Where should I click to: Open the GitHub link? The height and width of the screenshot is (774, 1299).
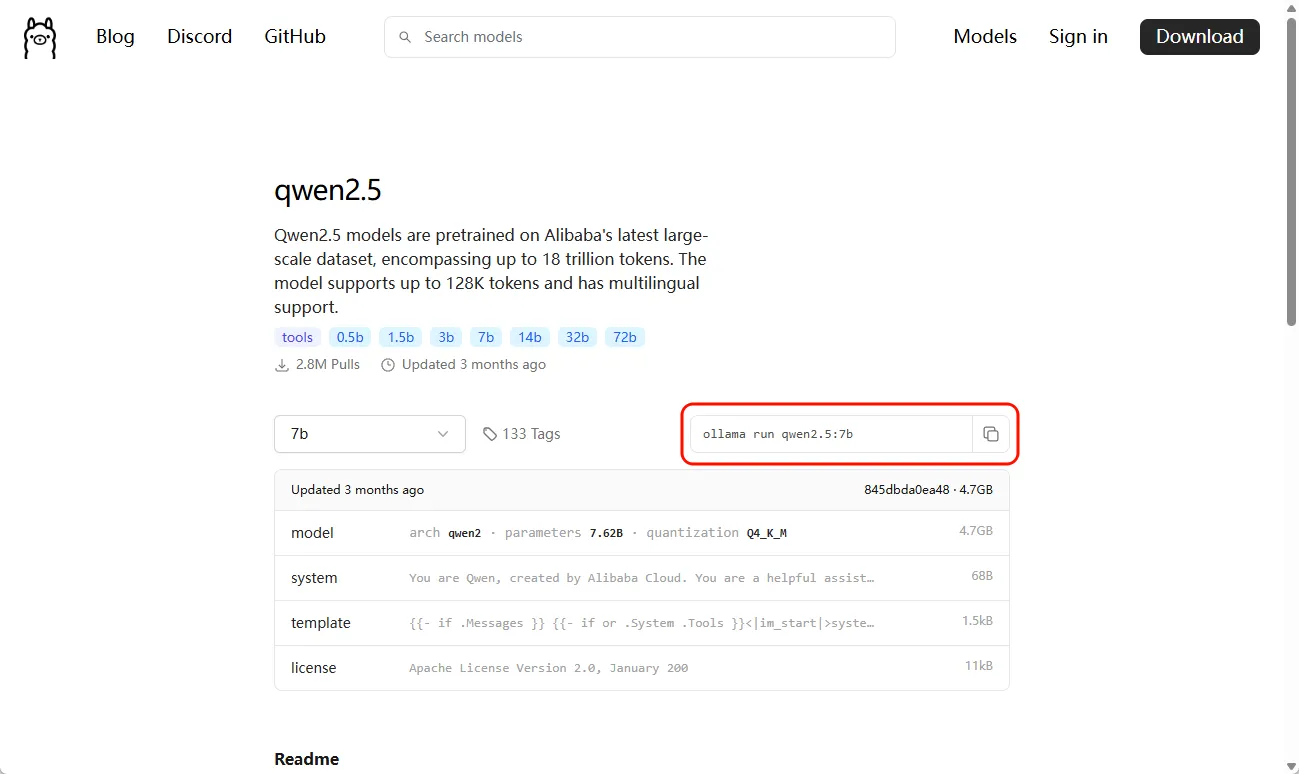click(x=295, y=37)
